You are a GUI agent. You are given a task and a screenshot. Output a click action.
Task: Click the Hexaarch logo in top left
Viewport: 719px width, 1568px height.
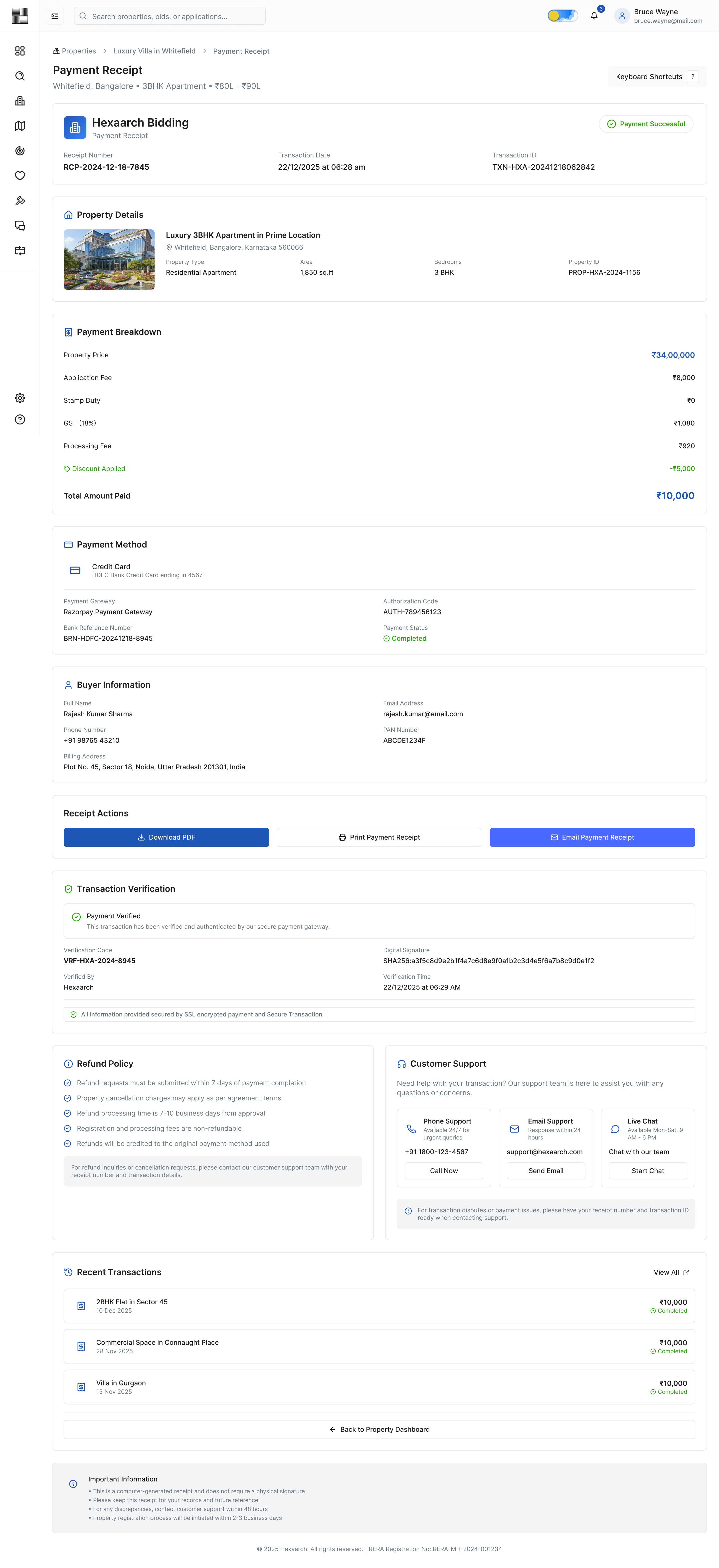(x=20, y=16)
